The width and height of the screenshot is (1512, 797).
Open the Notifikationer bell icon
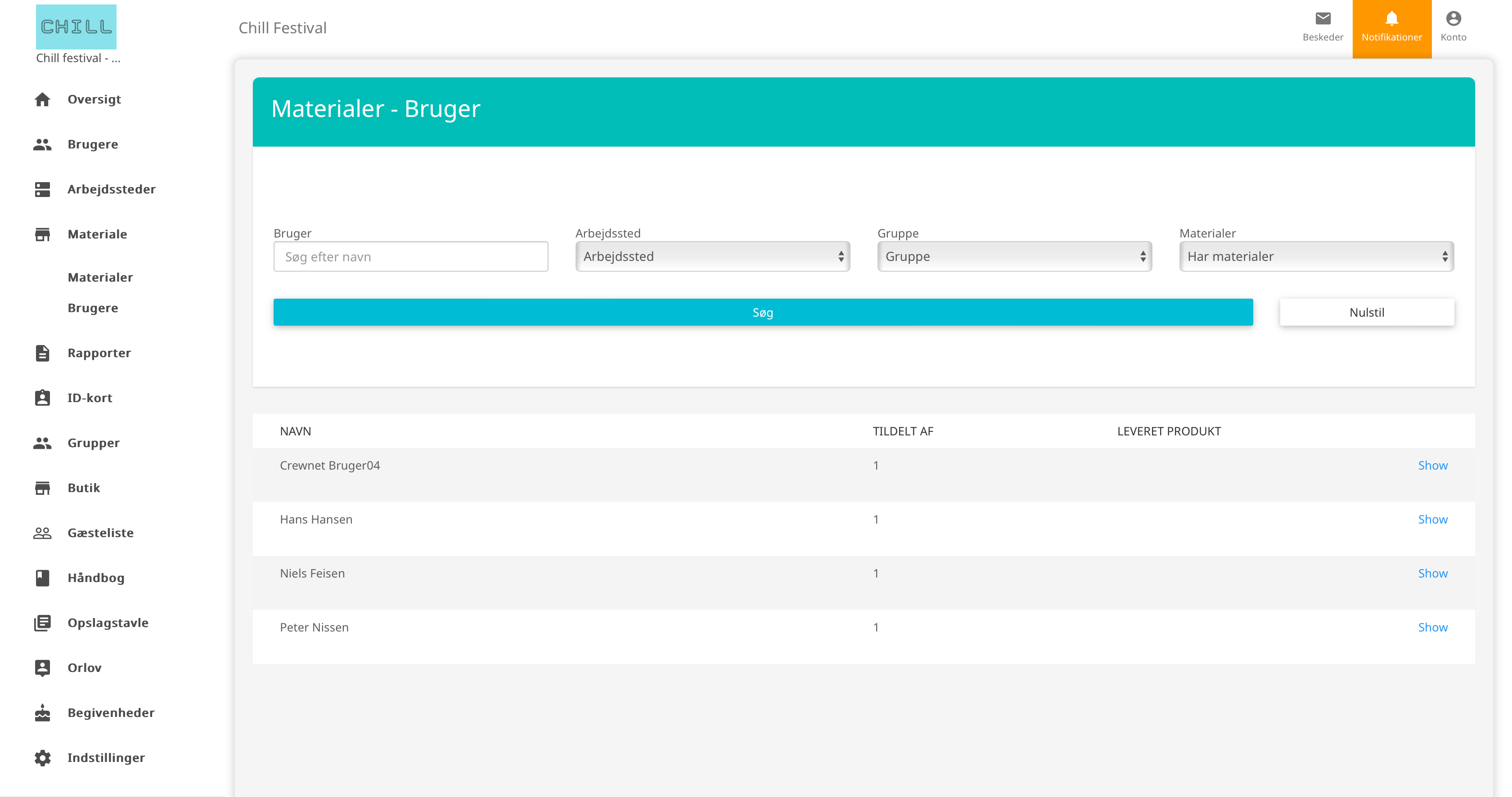(1392, 19)
